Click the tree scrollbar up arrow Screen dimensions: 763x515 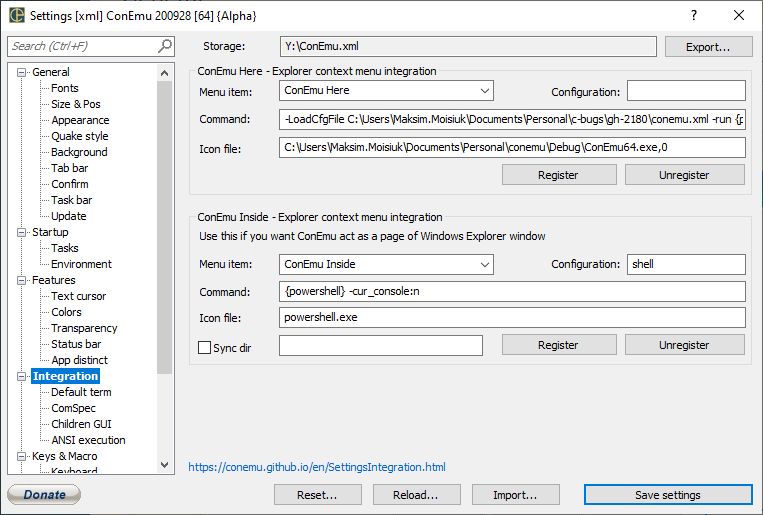pyautogui.click(x=164, y=73)
